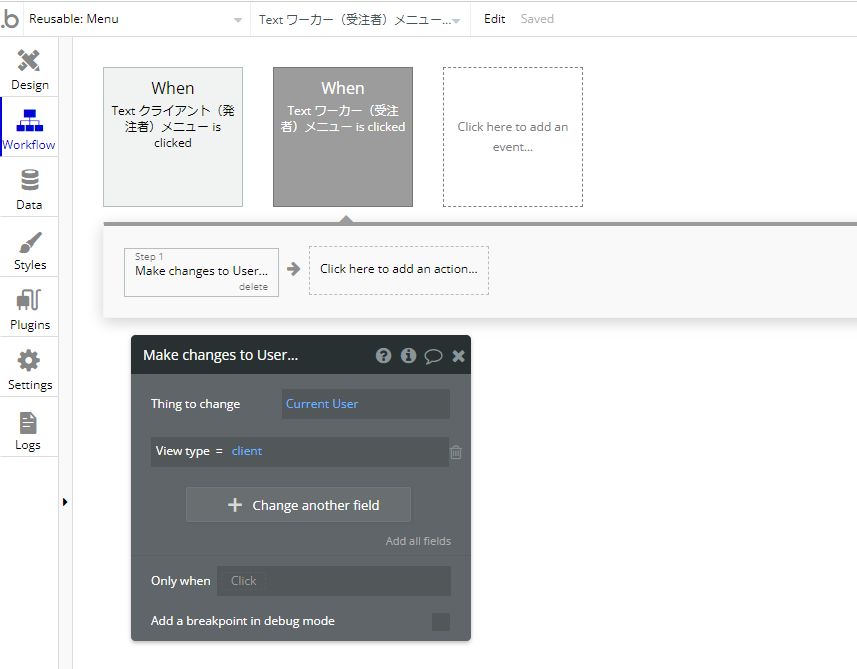857x669 pixels.
Task: Select the ワーカー menu clicked event
Action: (343, 137)
